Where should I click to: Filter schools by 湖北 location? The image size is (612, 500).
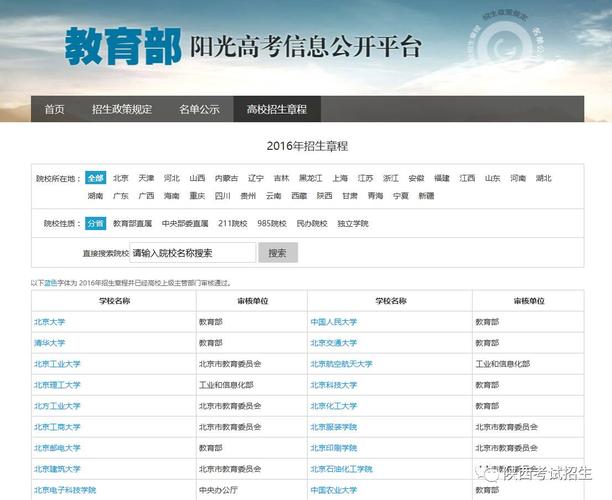point(544,178)
